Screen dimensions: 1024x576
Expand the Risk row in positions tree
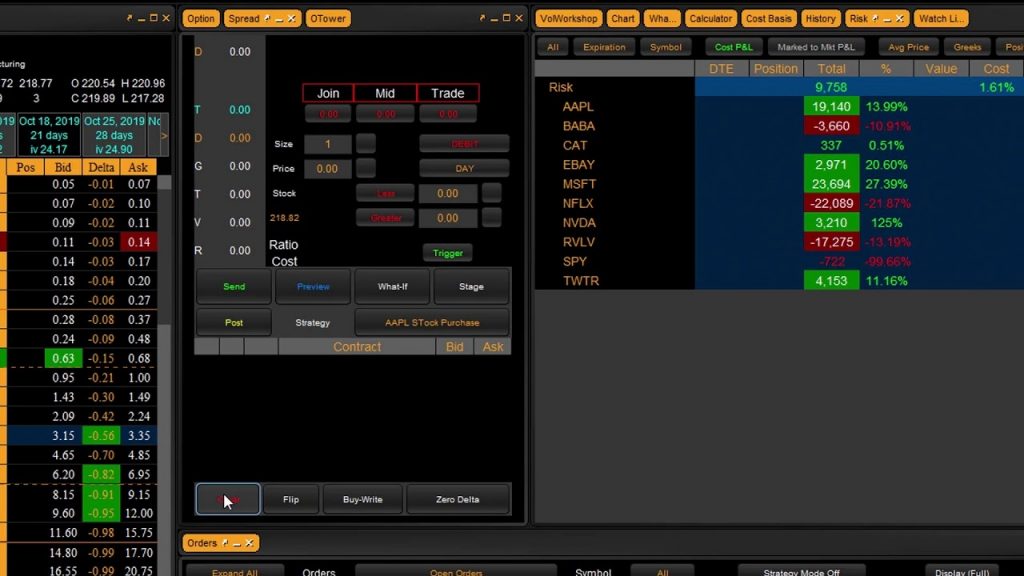(560, 88)
